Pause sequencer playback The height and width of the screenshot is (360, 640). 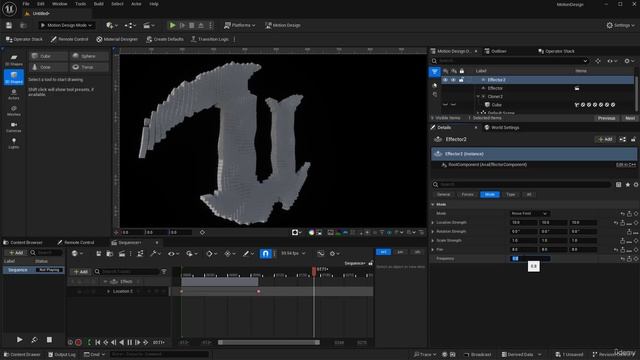tap(129, 342)
